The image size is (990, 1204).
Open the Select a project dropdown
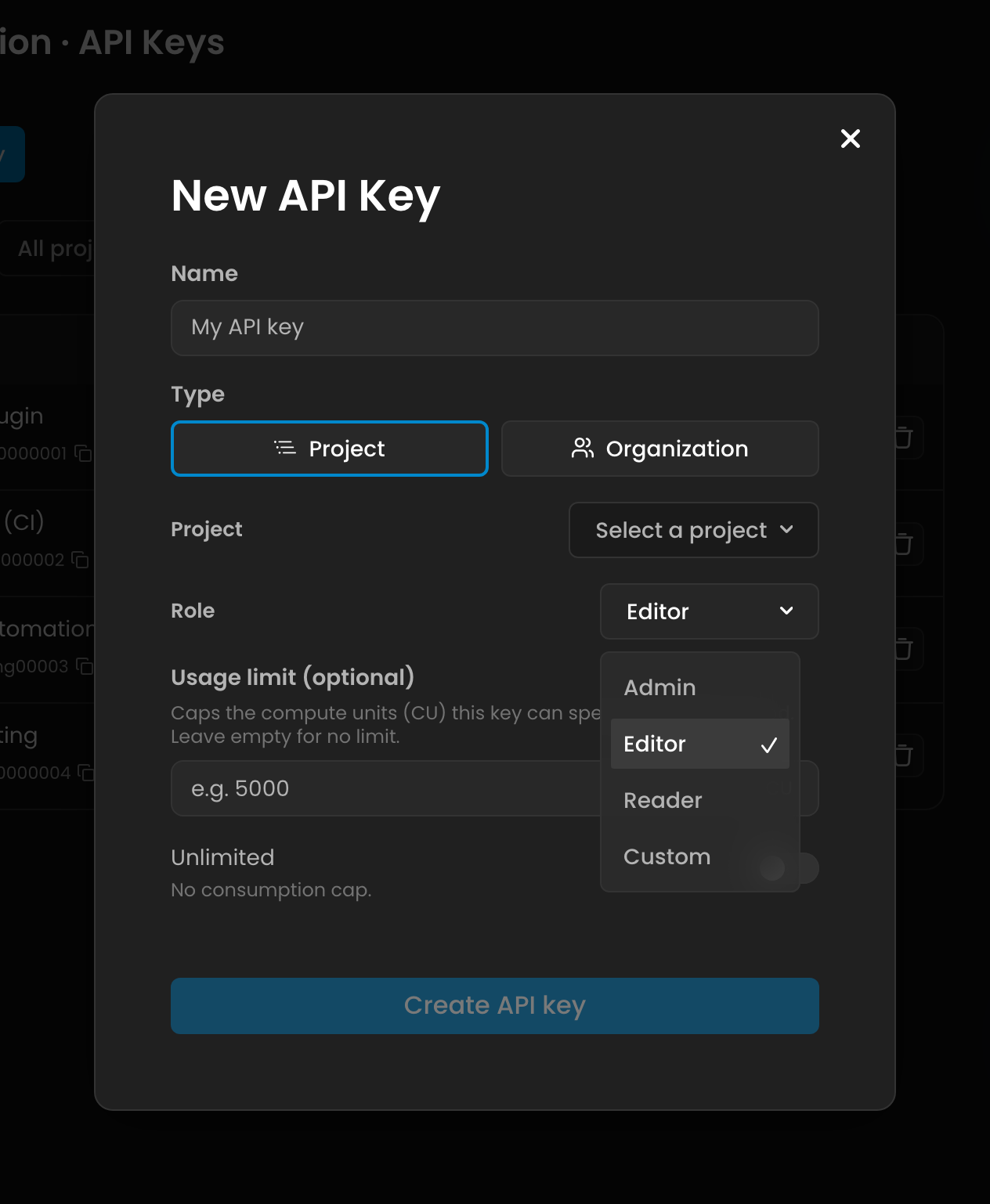[x=694, y=530]
